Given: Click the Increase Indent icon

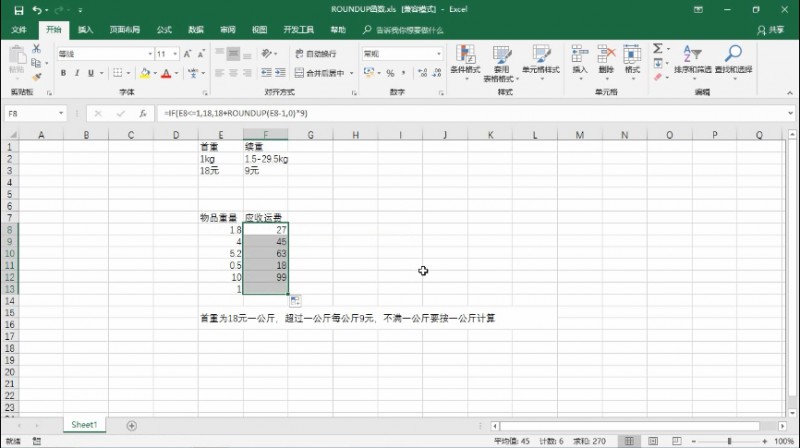Looking at the screenshot, I should [280, 73].
